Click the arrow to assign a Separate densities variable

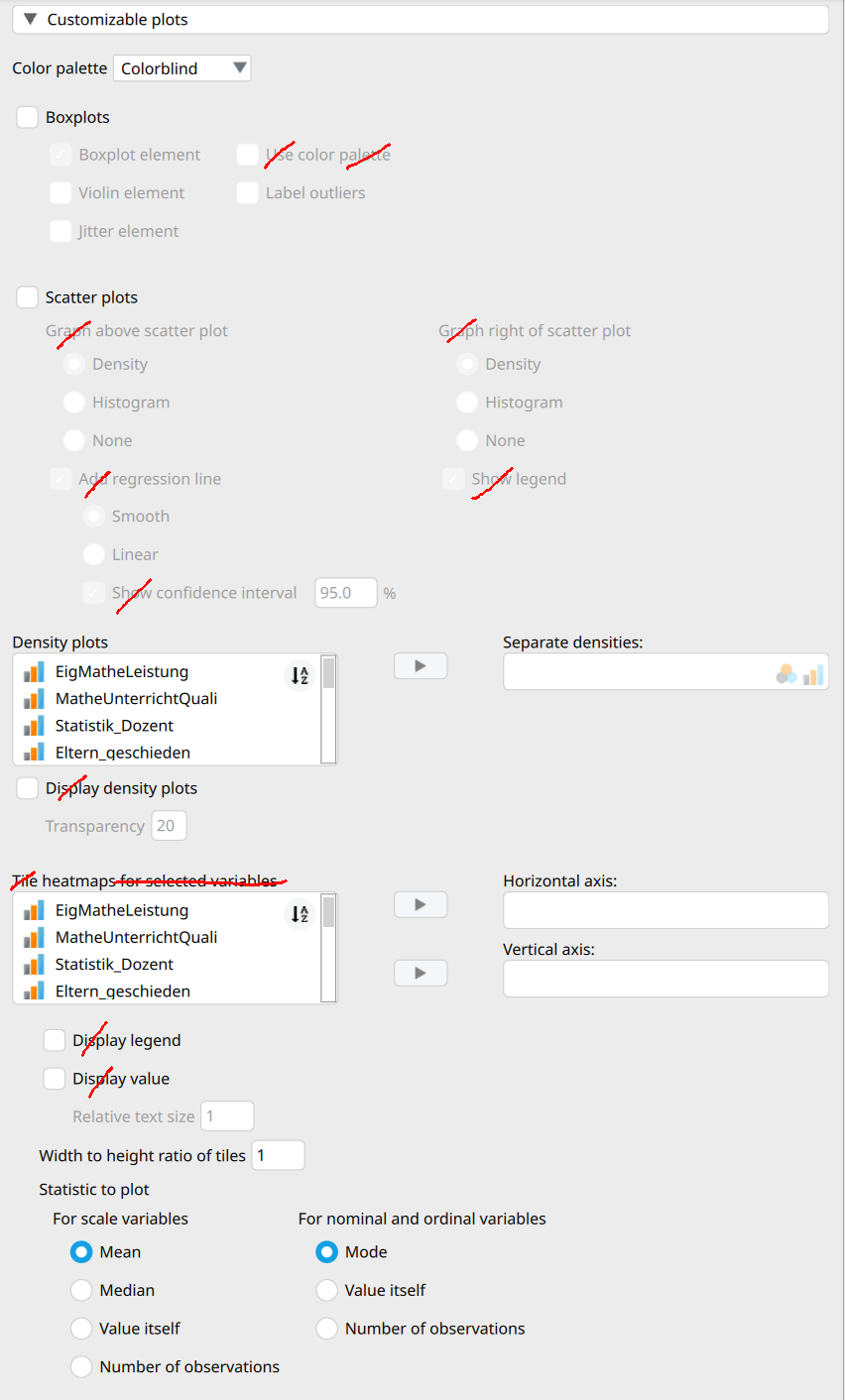[x=420, y=665]
